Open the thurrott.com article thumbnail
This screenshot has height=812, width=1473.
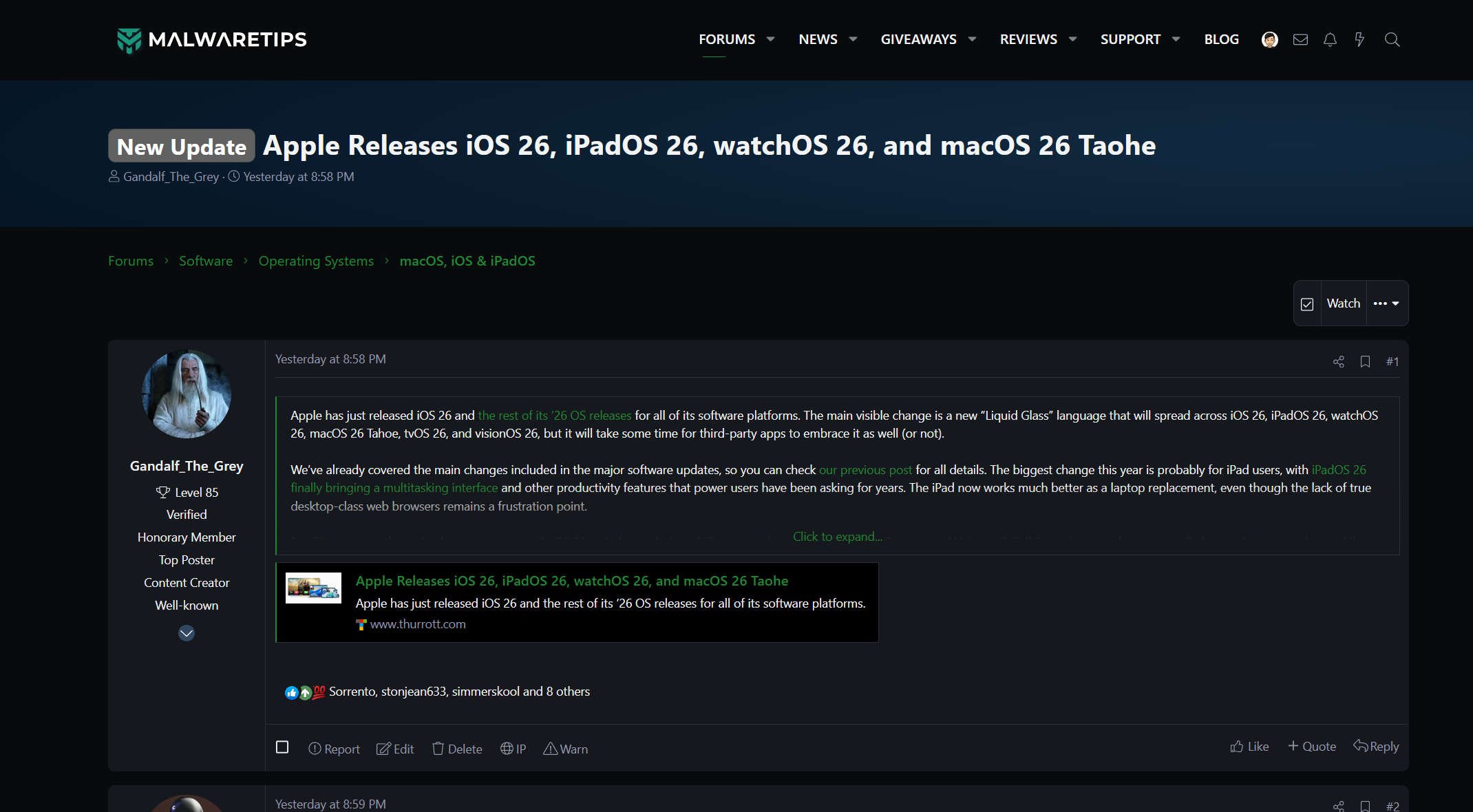(313, 588)
